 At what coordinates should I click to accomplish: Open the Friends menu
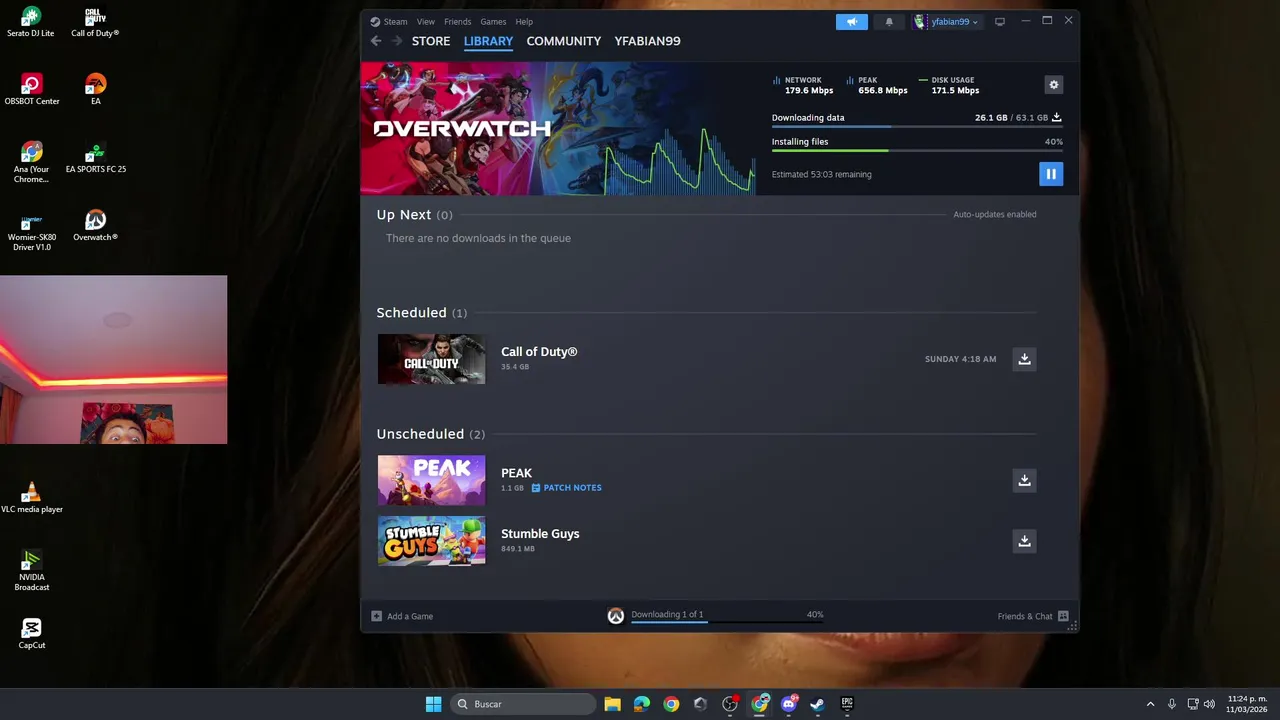458,21
